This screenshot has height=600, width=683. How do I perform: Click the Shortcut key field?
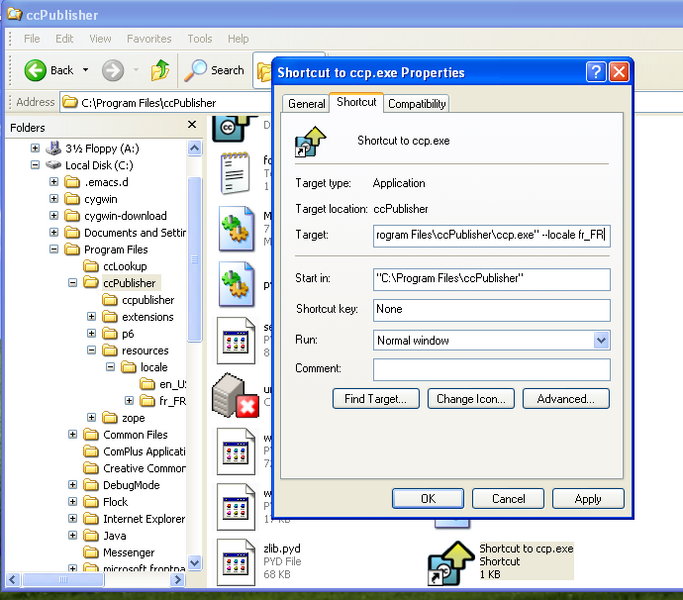coord(491,310)
